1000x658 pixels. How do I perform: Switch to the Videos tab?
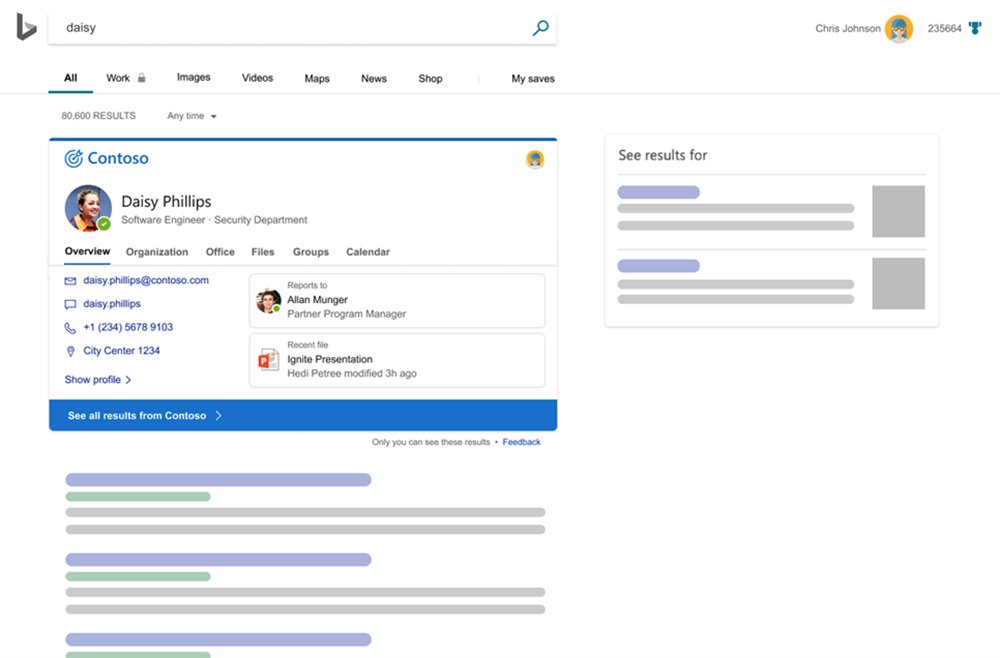pos(257,78)
